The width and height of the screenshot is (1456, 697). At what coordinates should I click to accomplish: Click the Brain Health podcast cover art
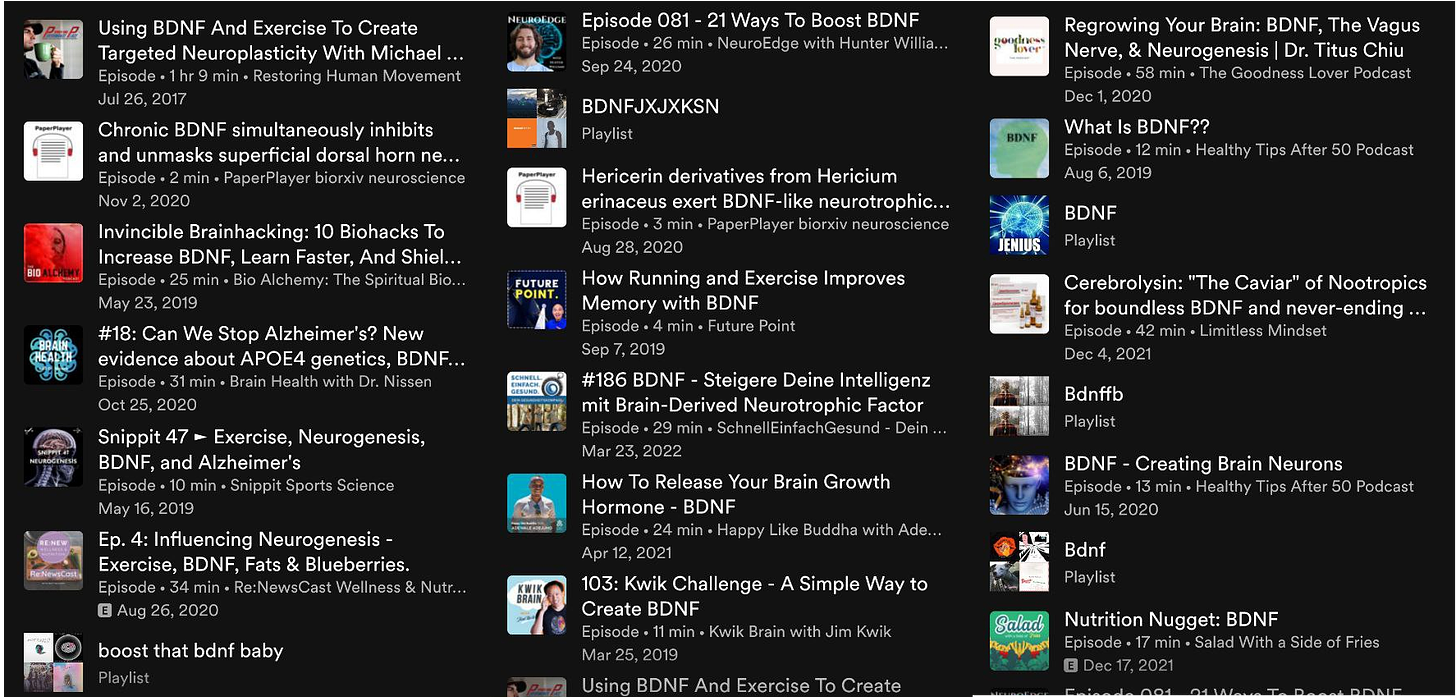point(53,355)
